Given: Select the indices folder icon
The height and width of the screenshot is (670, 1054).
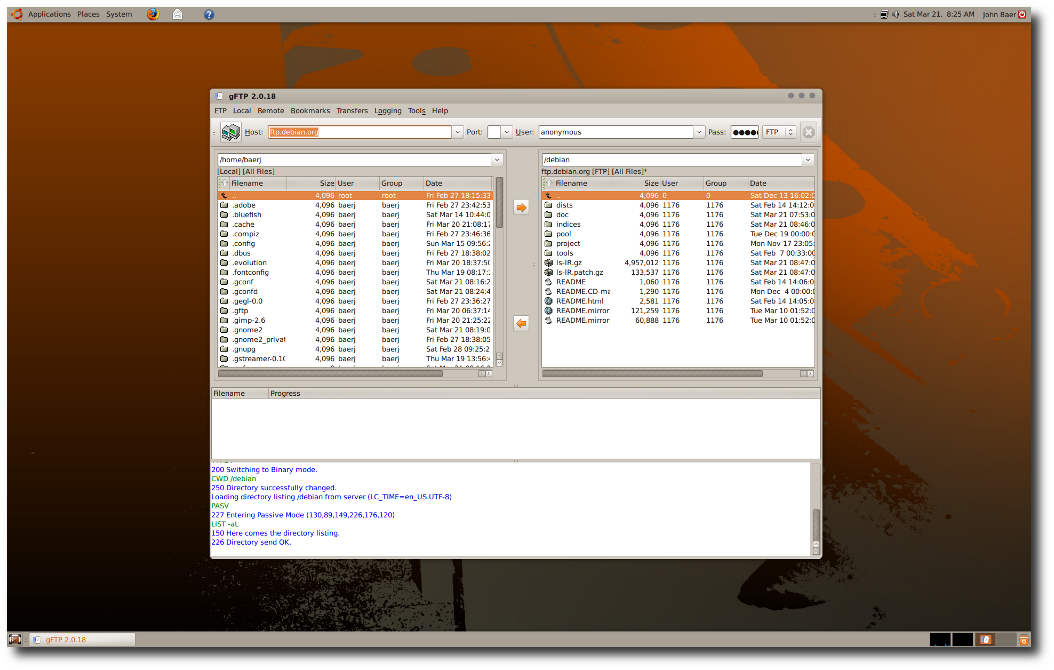Looking at the screenshot, I should (x=549, y=224).
